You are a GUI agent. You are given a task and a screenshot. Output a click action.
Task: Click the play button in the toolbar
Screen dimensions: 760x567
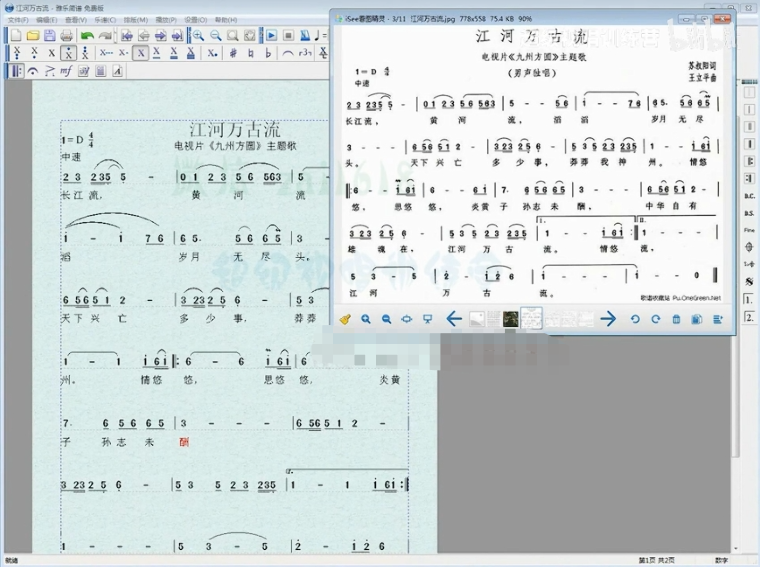pyautogui.click(x=272, y=35)
